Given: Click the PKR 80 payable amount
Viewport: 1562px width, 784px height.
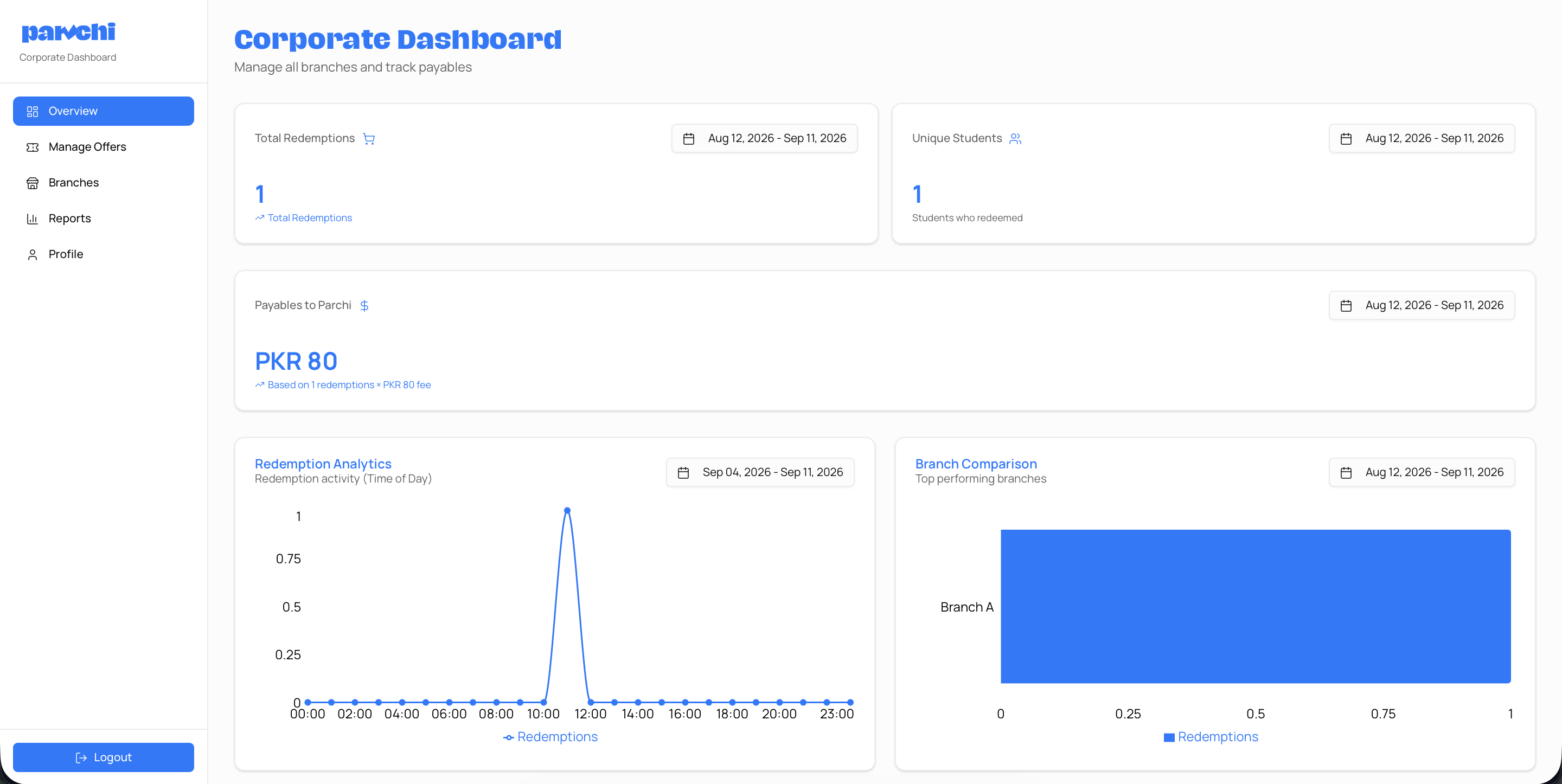Looking at the screenshot, I should (x=296, y=362).
